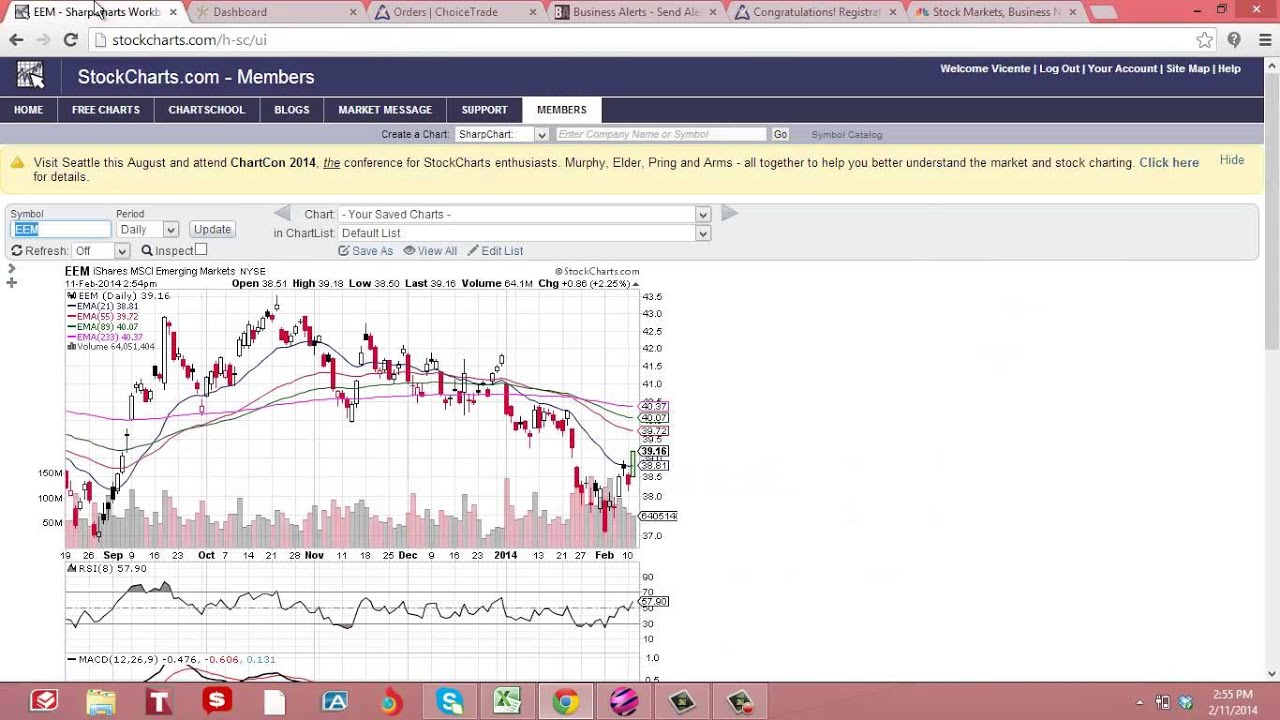Open the Help link in the header
This screenshot has width=1280, height=720.
[x=1229, y=69]
